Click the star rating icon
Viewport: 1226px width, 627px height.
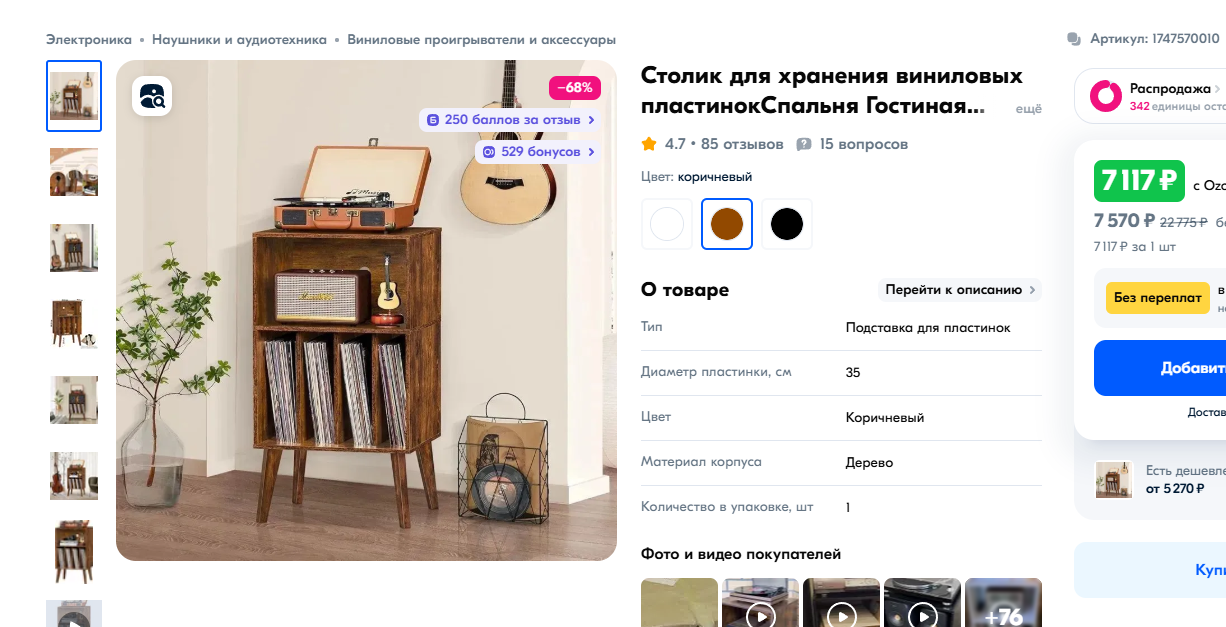point(649,144)
